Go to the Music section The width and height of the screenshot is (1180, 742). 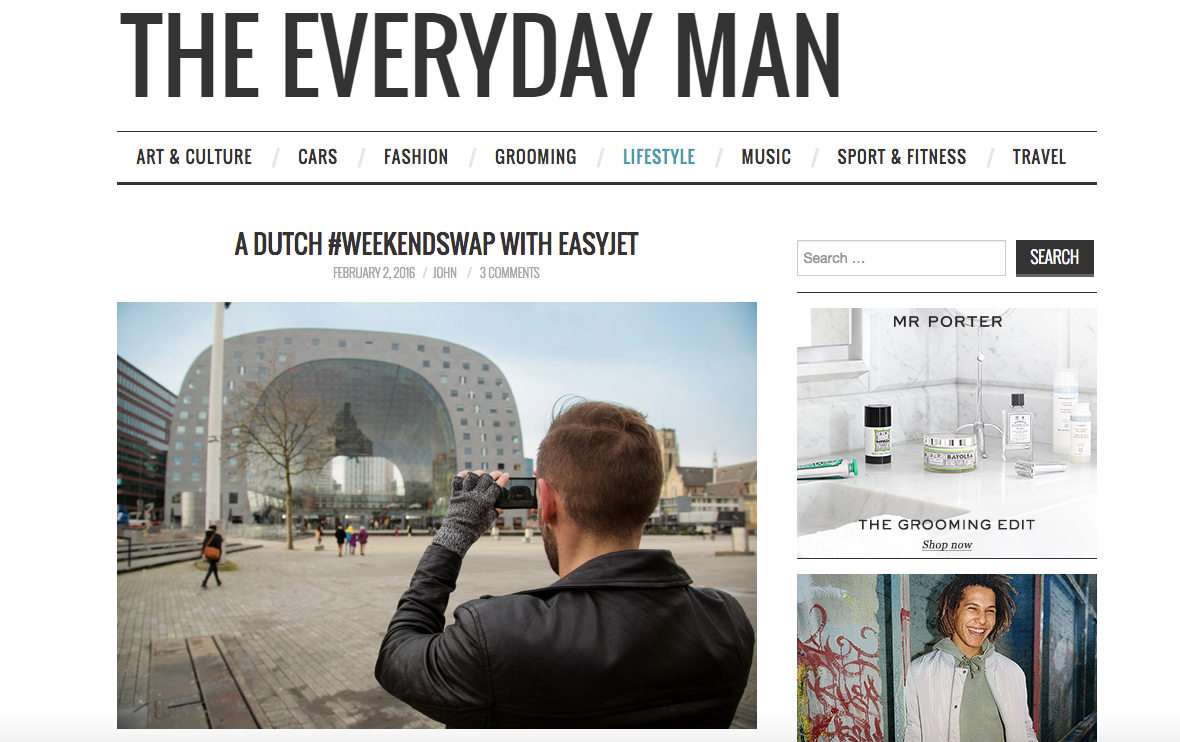pyautogui.click(x=766, y=157)
